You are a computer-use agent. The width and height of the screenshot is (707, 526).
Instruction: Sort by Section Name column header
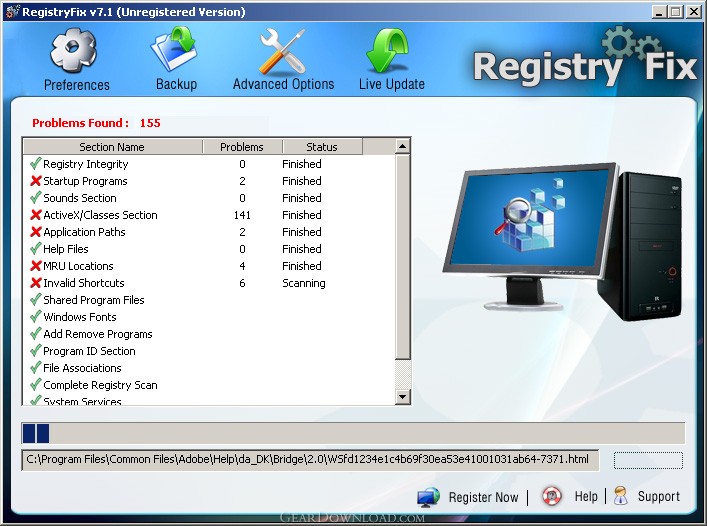(x=112, y=147)
